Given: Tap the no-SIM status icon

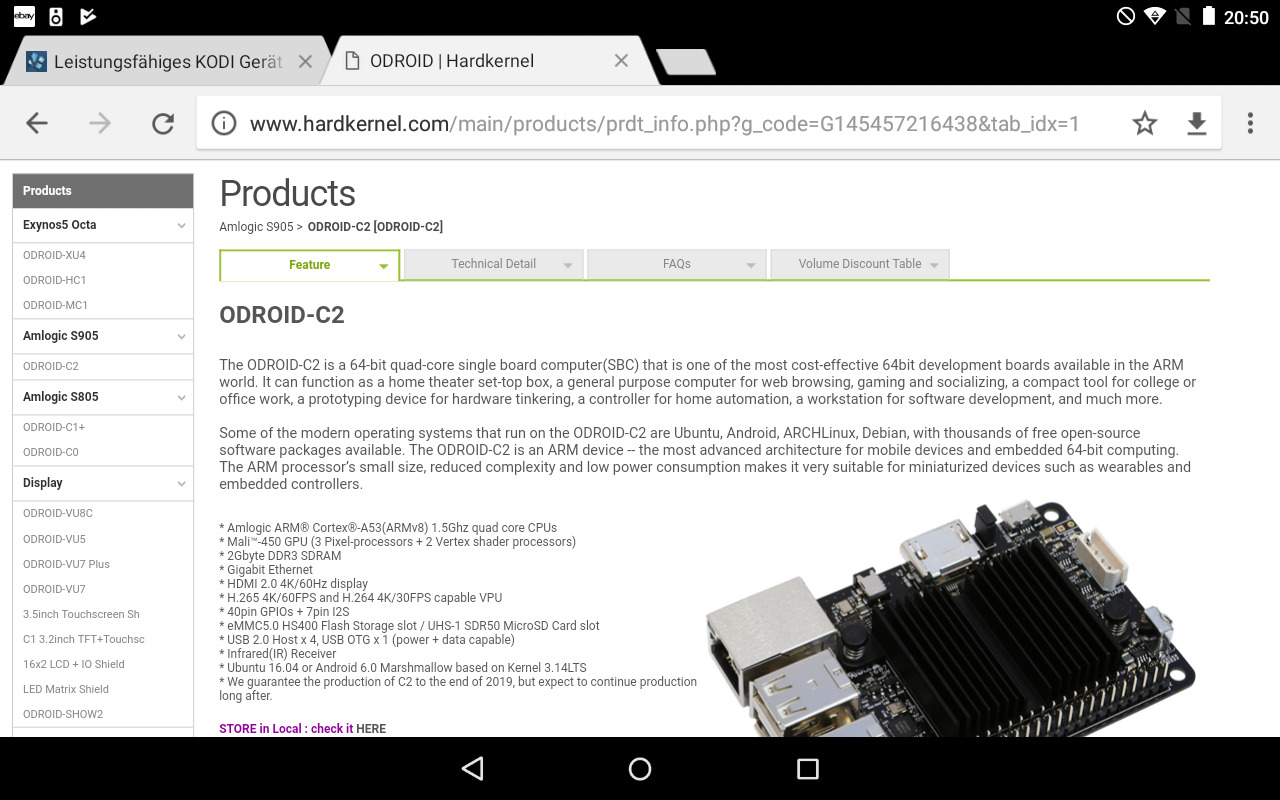Looking at the screenshot, I should coord(1183,16).
